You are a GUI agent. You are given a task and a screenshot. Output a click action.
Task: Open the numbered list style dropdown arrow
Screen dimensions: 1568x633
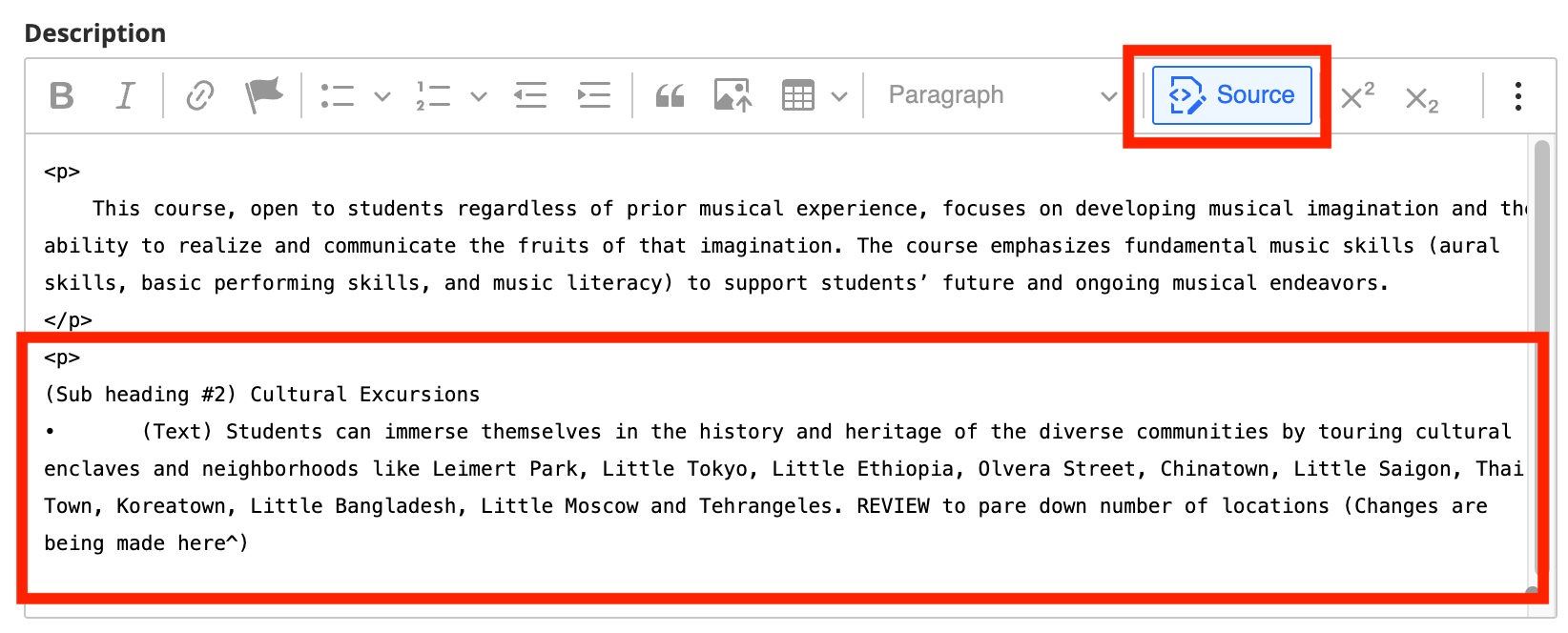(479, 96)
